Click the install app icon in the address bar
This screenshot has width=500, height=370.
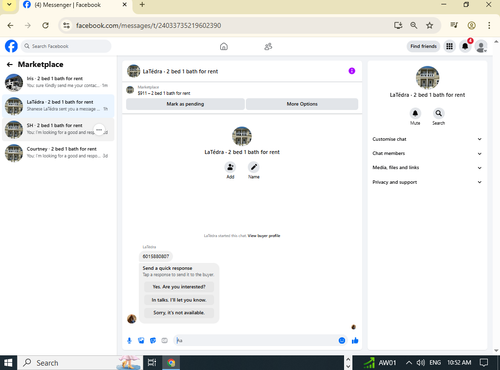coord(398,25)
